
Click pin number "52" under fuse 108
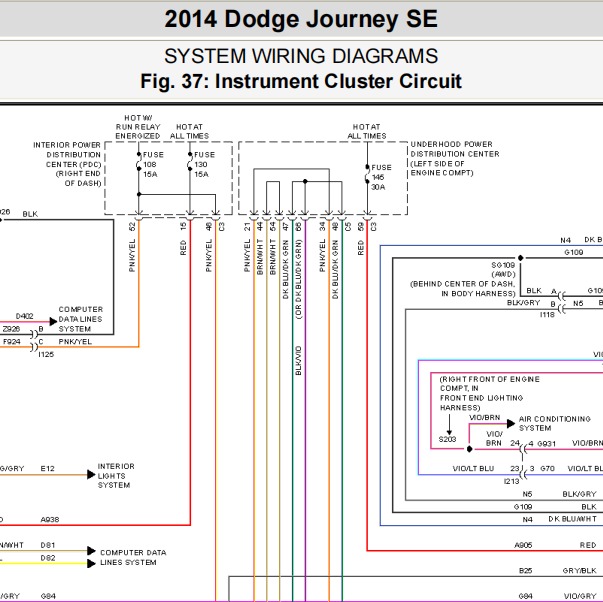point(132,227)
